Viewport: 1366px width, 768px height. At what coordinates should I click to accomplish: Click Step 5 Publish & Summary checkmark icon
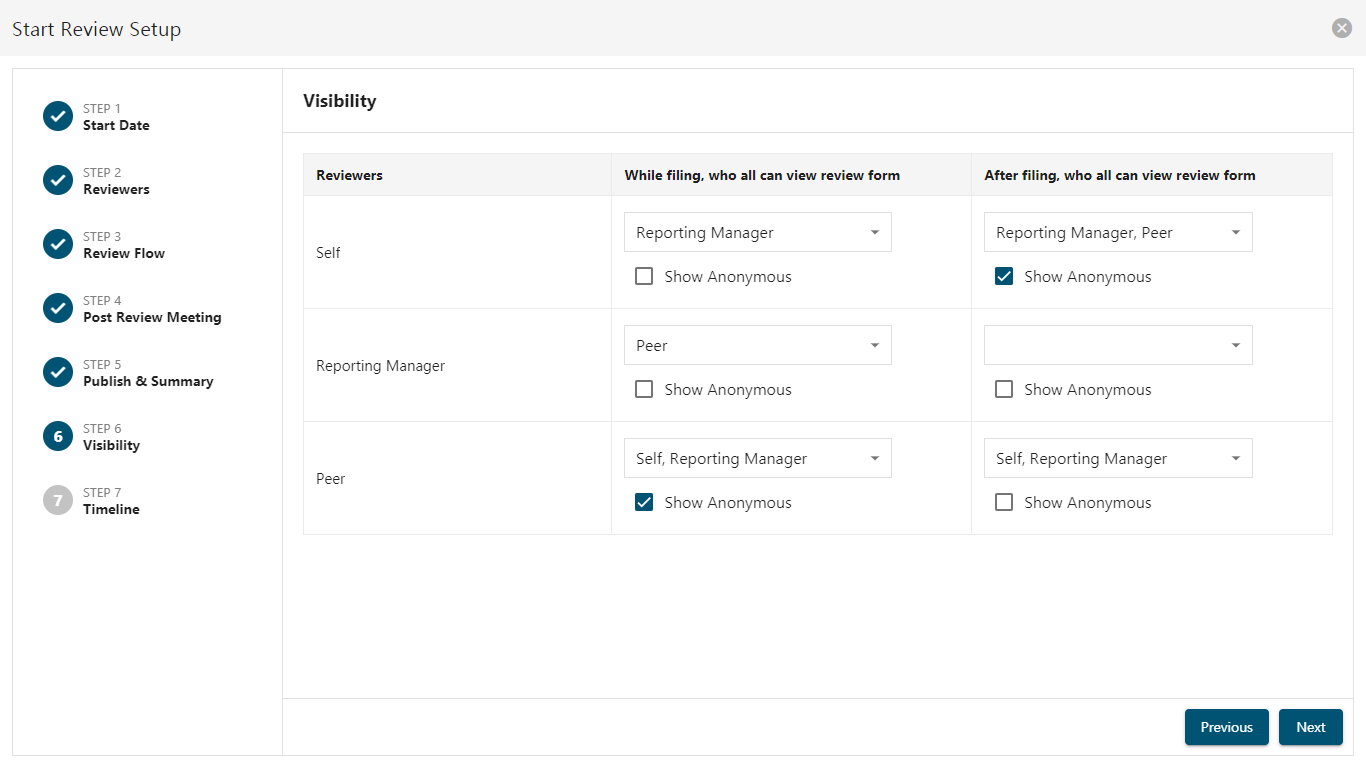[x=58, y=372]
